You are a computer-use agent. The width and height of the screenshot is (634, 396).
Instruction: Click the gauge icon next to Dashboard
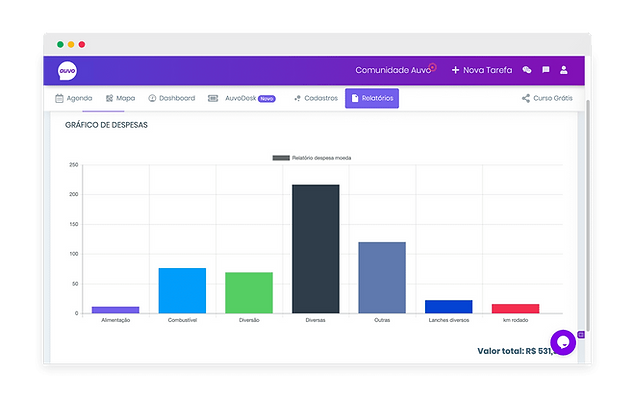[x=152, y=98]
